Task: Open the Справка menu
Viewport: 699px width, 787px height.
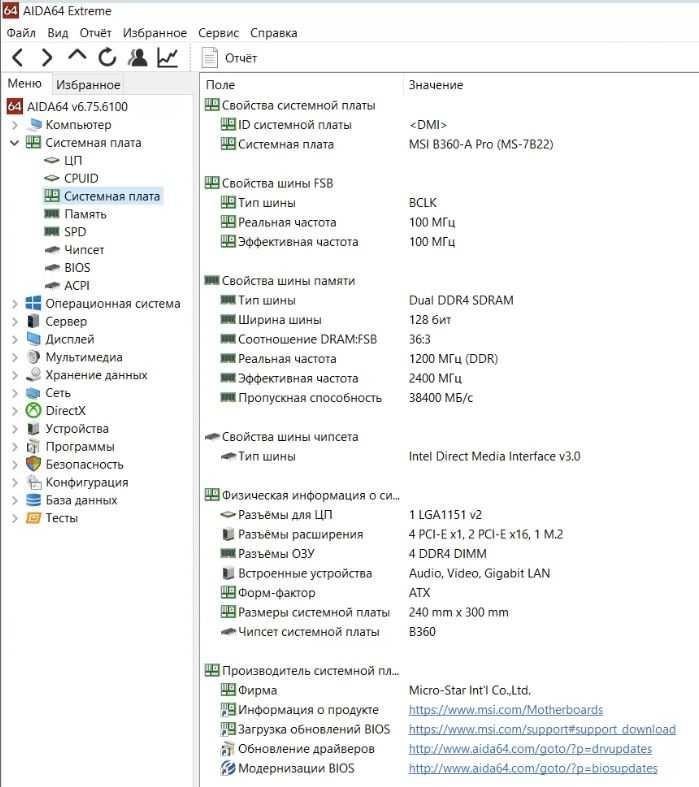Action: tap(273, 33)
